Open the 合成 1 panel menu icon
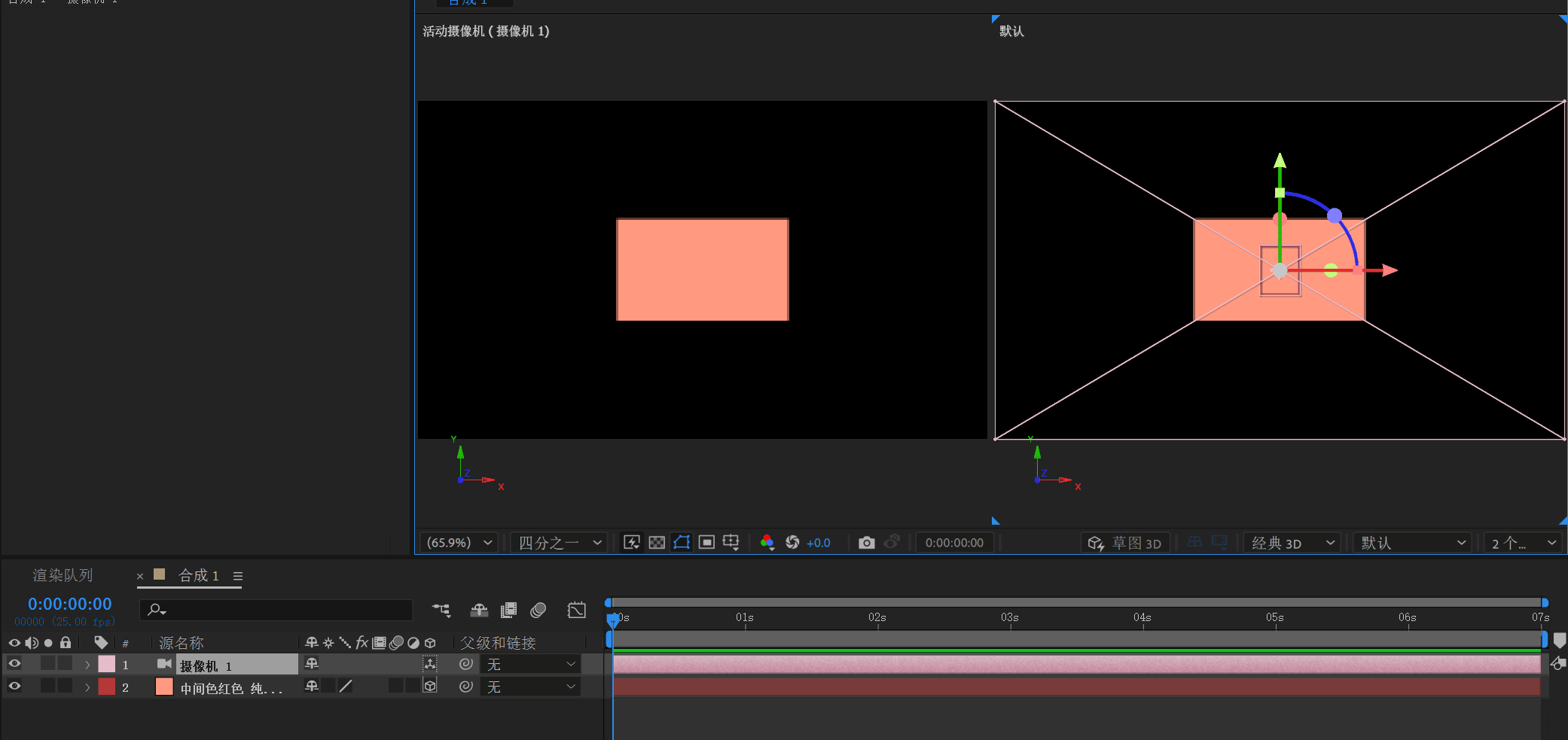1568x740 pixels. click(x=238, y=576)
